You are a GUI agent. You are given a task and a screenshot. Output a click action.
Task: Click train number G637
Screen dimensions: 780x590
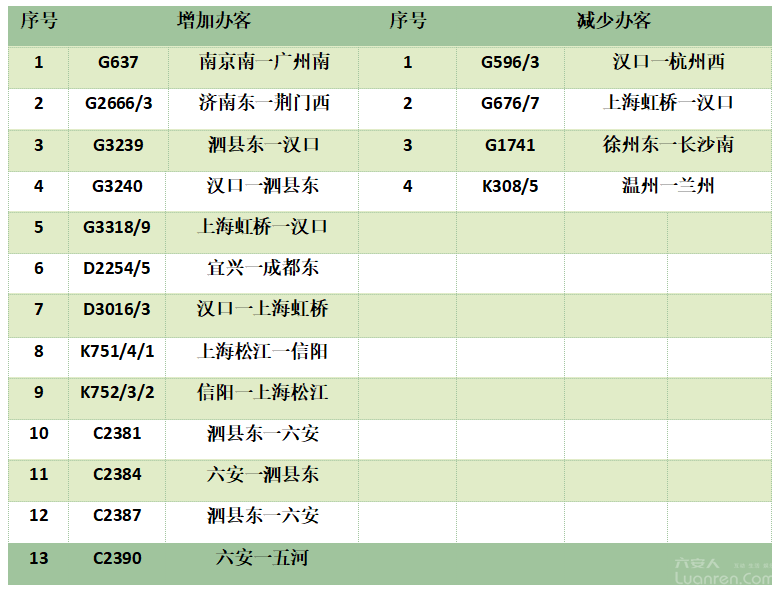click(x=118, y=62)
